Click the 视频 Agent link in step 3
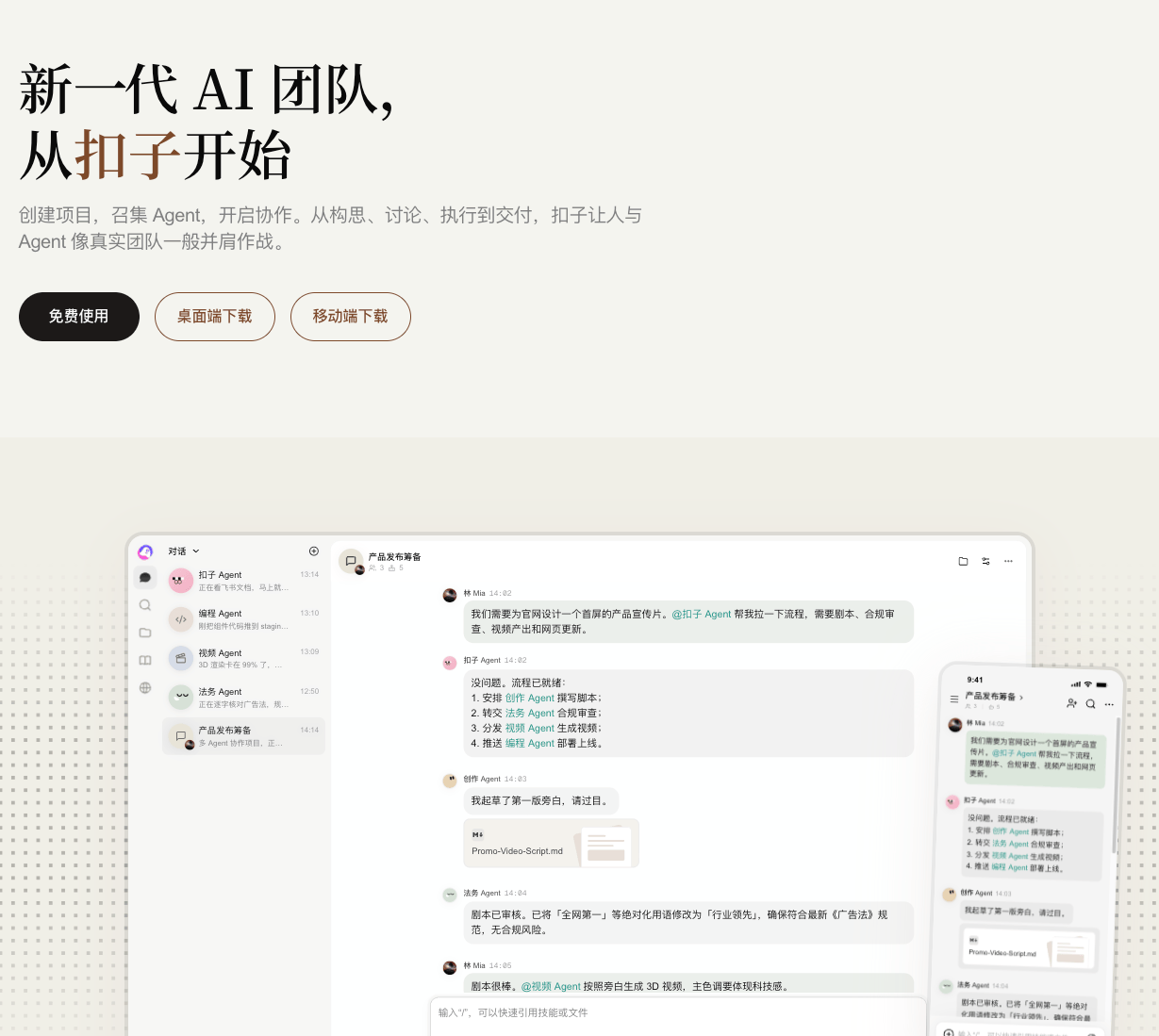Screen dimensions: 1159x1036 point(529,729)
